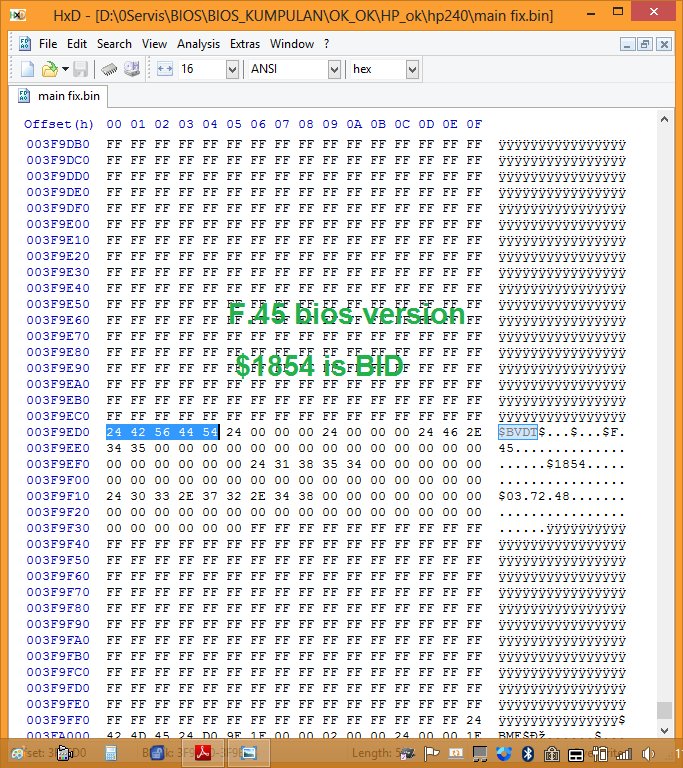The height and width of the screenshot is (768, 683).
Task: Open the Paint palette taskbar icon
Action: click(x=18, y=753)
